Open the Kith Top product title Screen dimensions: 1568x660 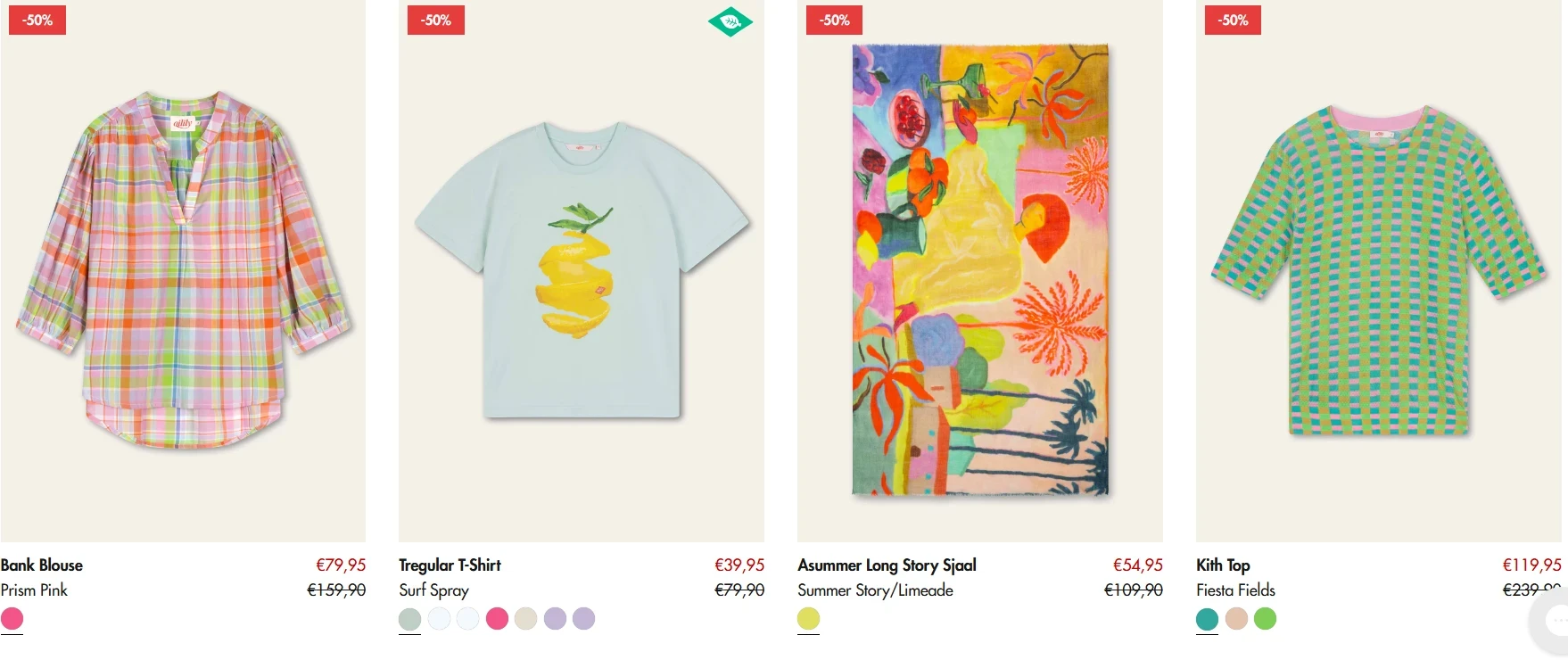pos(1223,565)
